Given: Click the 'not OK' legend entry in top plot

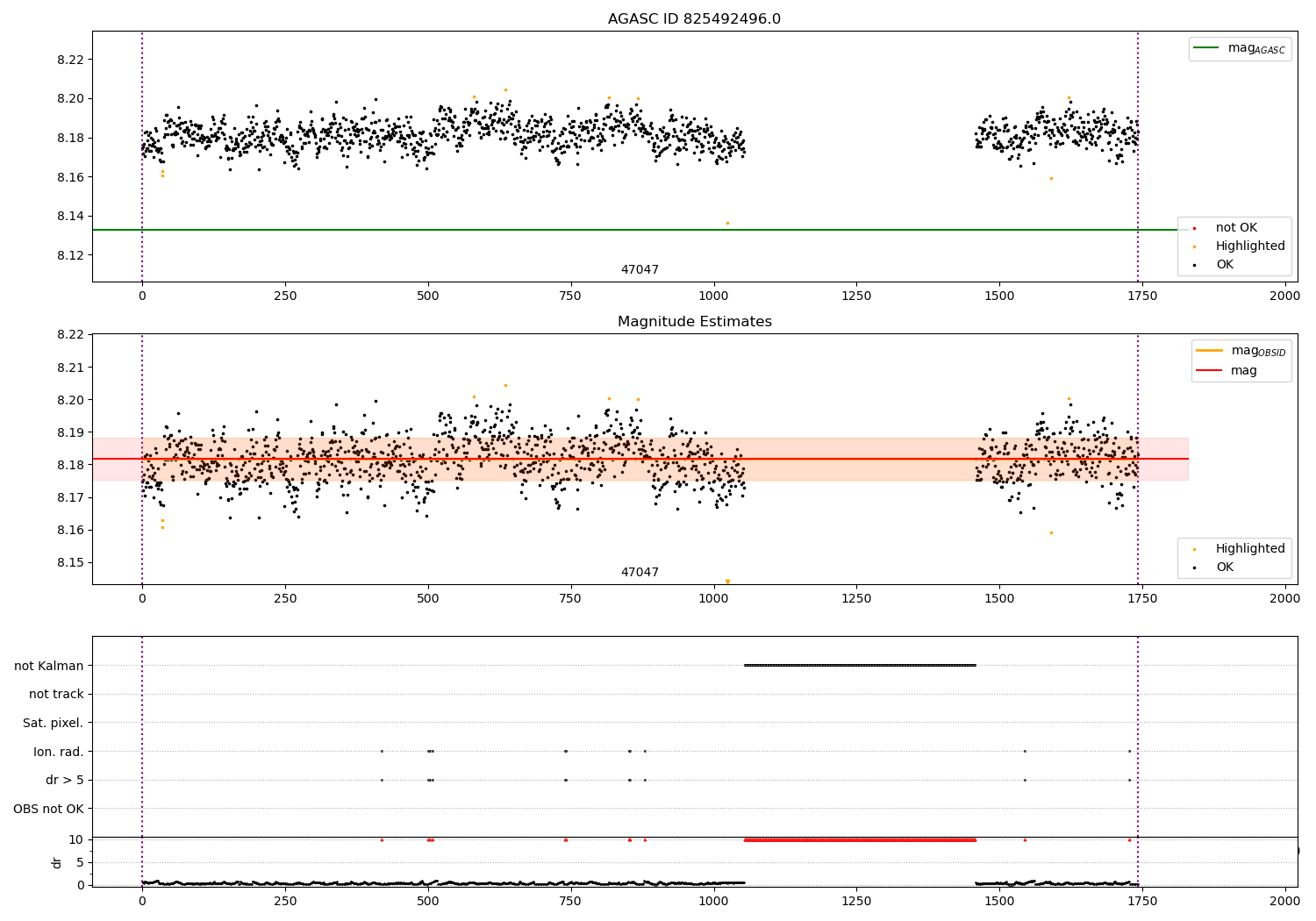Looking at the screenshot, I should tap(1227, 228).
